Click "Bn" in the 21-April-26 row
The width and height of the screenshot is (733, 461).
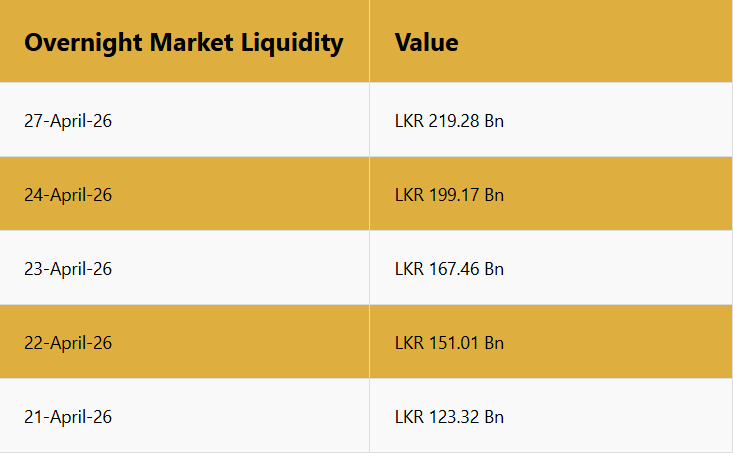[x=494, y=417]
